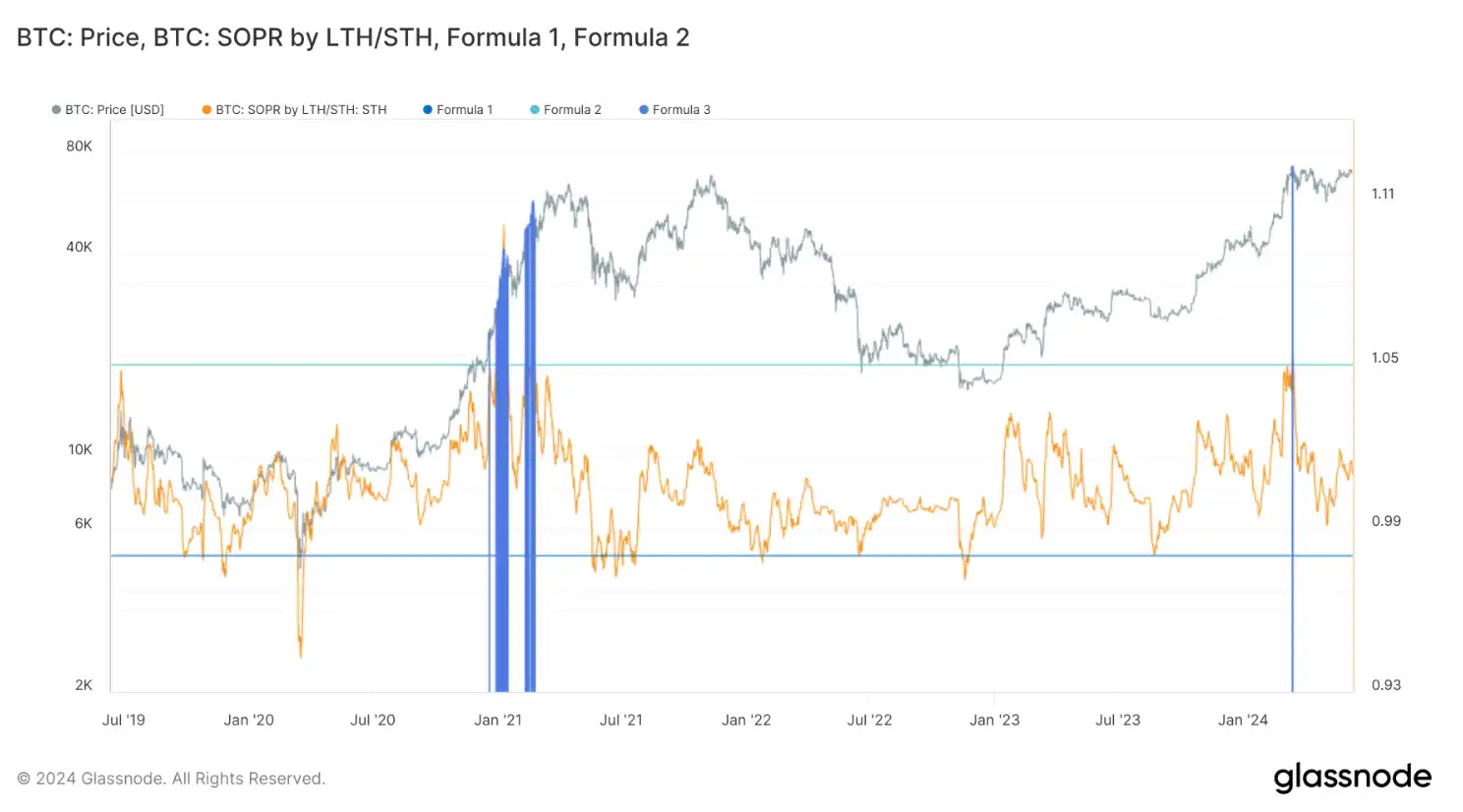The height and width of the screenshot is (812, 1463).
Task: Click the grey BTC Price legend dot
Action: click(56, 110)
